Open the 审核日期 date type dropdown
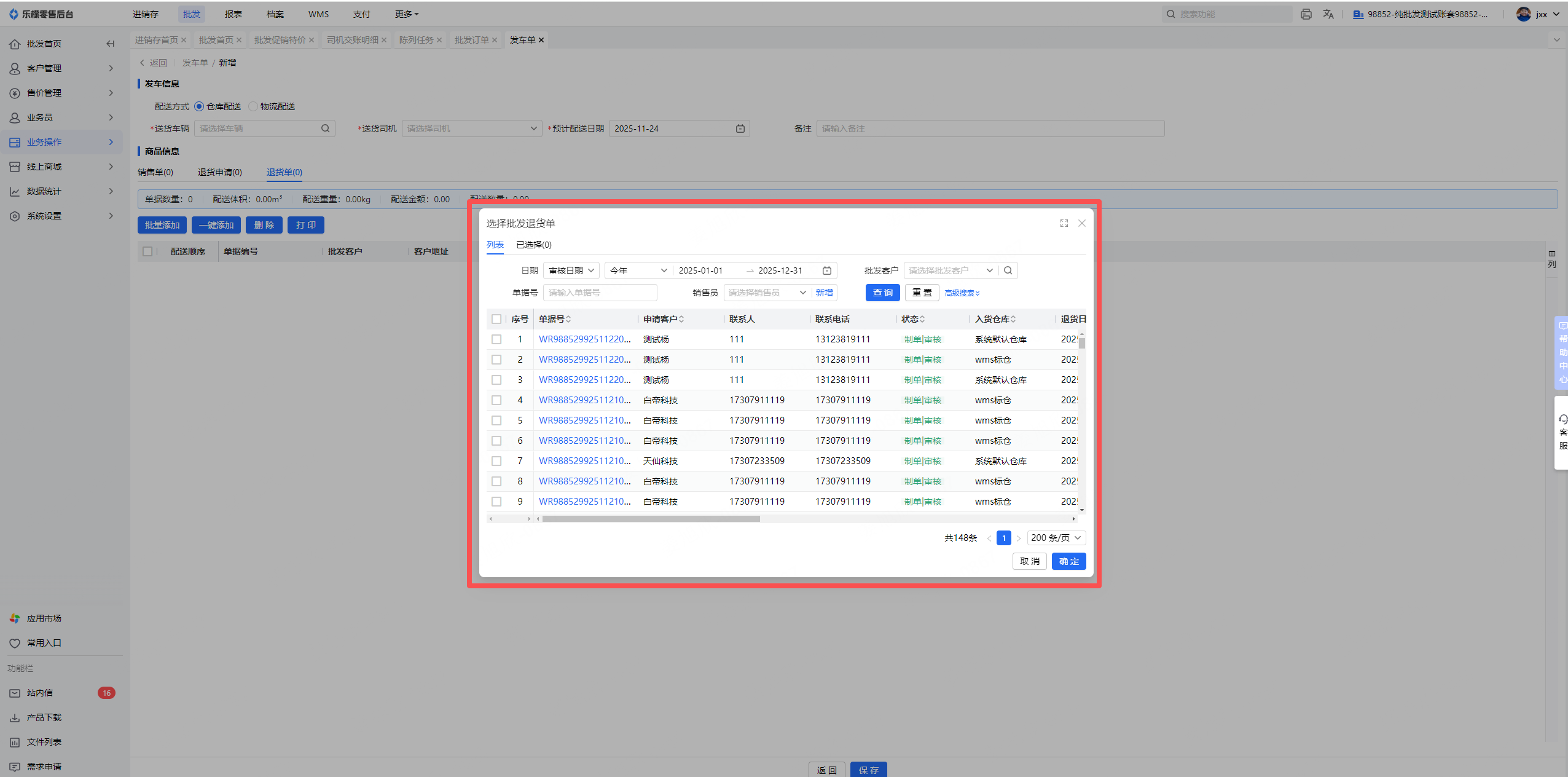The width and height of the screenshot is (1568, 777). click(x=571, y=270)
